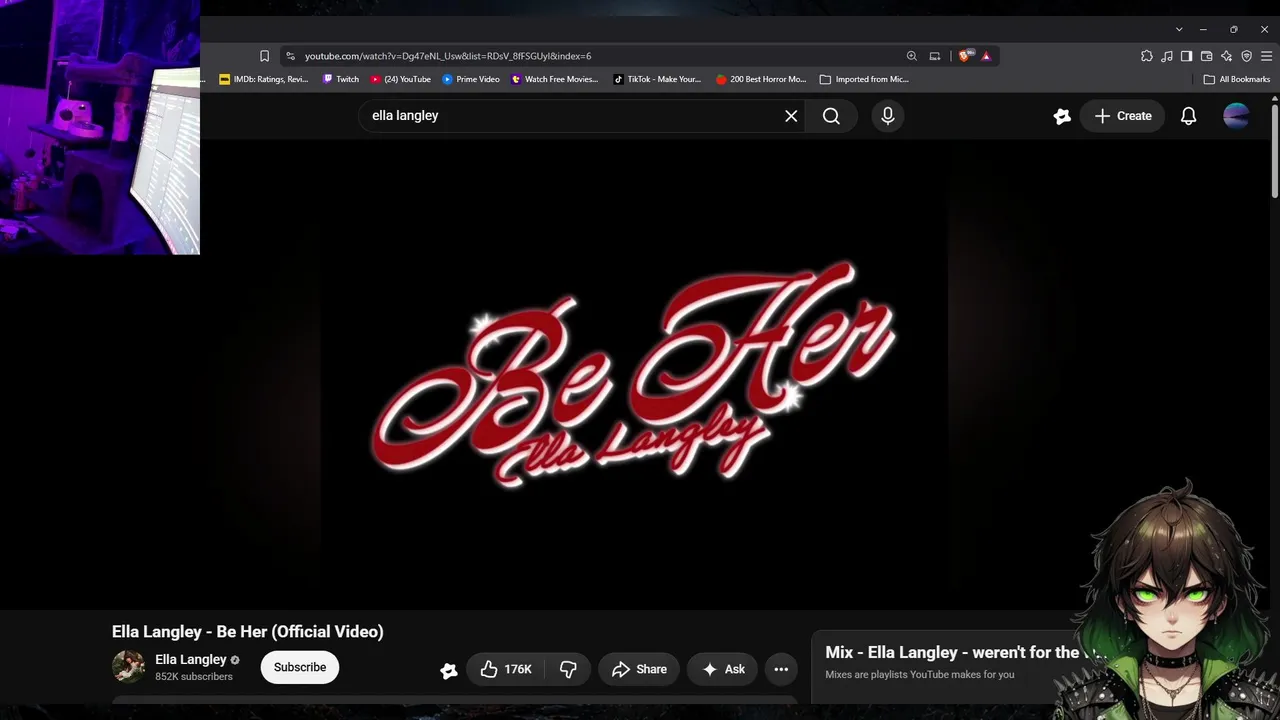Open Ella Langley channel avatar
The image size is (1280, 720).
[128, 666]
